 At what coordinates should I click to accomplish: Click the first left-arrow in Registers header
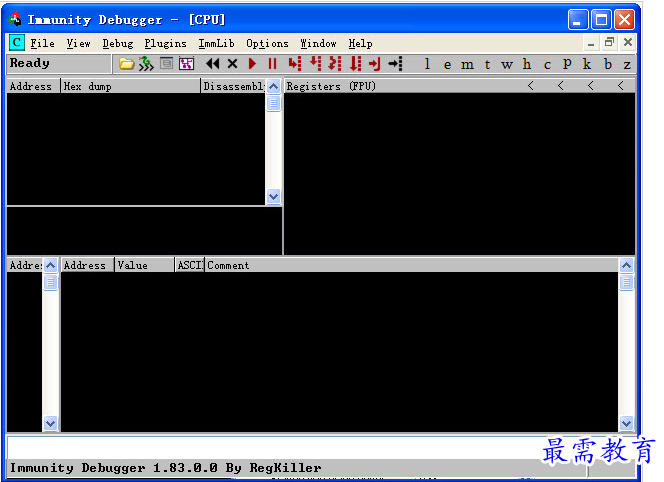(x=531, y=86)
